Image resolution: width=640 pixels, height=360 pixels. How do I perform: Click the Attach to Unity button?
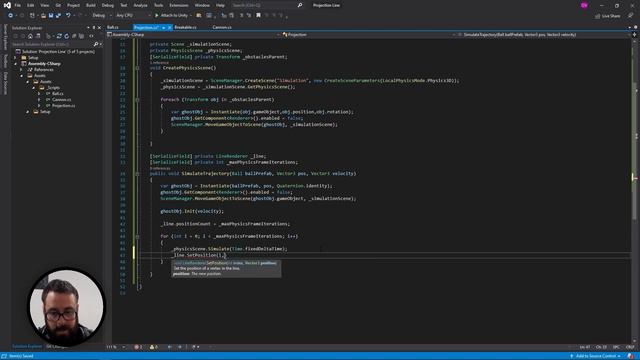tap(171, 16)
